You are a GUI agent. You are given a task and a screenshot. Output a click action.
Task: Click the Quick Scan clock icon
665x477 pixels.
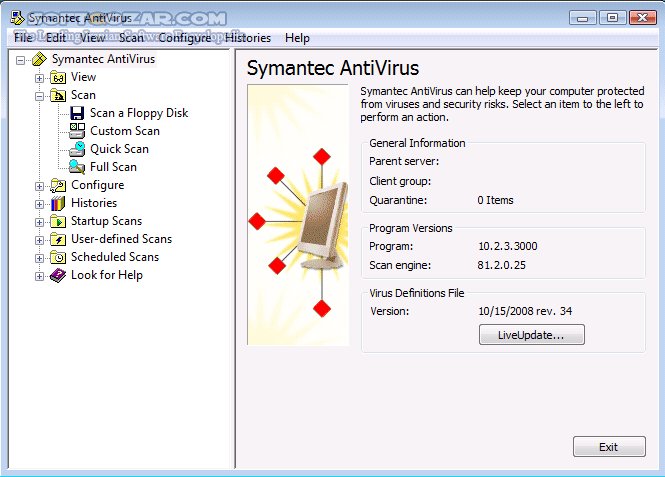tap(77, 149)
